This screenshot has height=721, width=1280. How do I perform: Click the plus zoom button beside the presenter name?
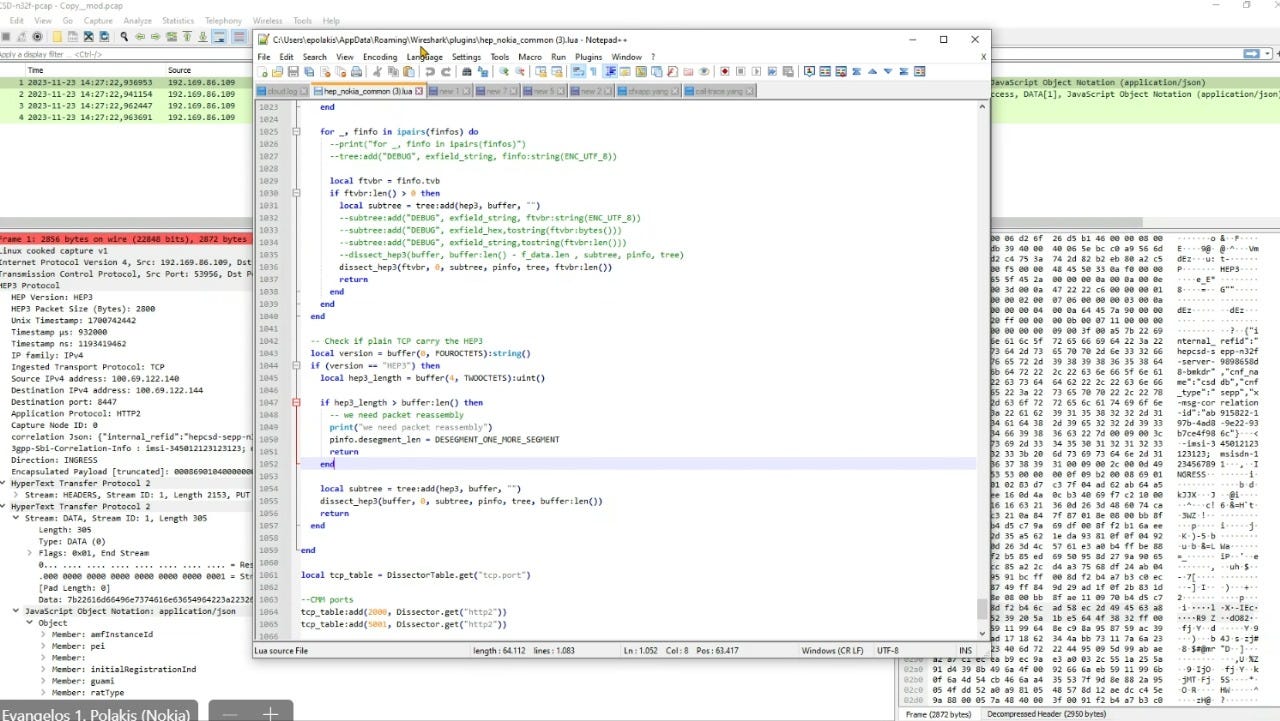(x=270, y=713)
